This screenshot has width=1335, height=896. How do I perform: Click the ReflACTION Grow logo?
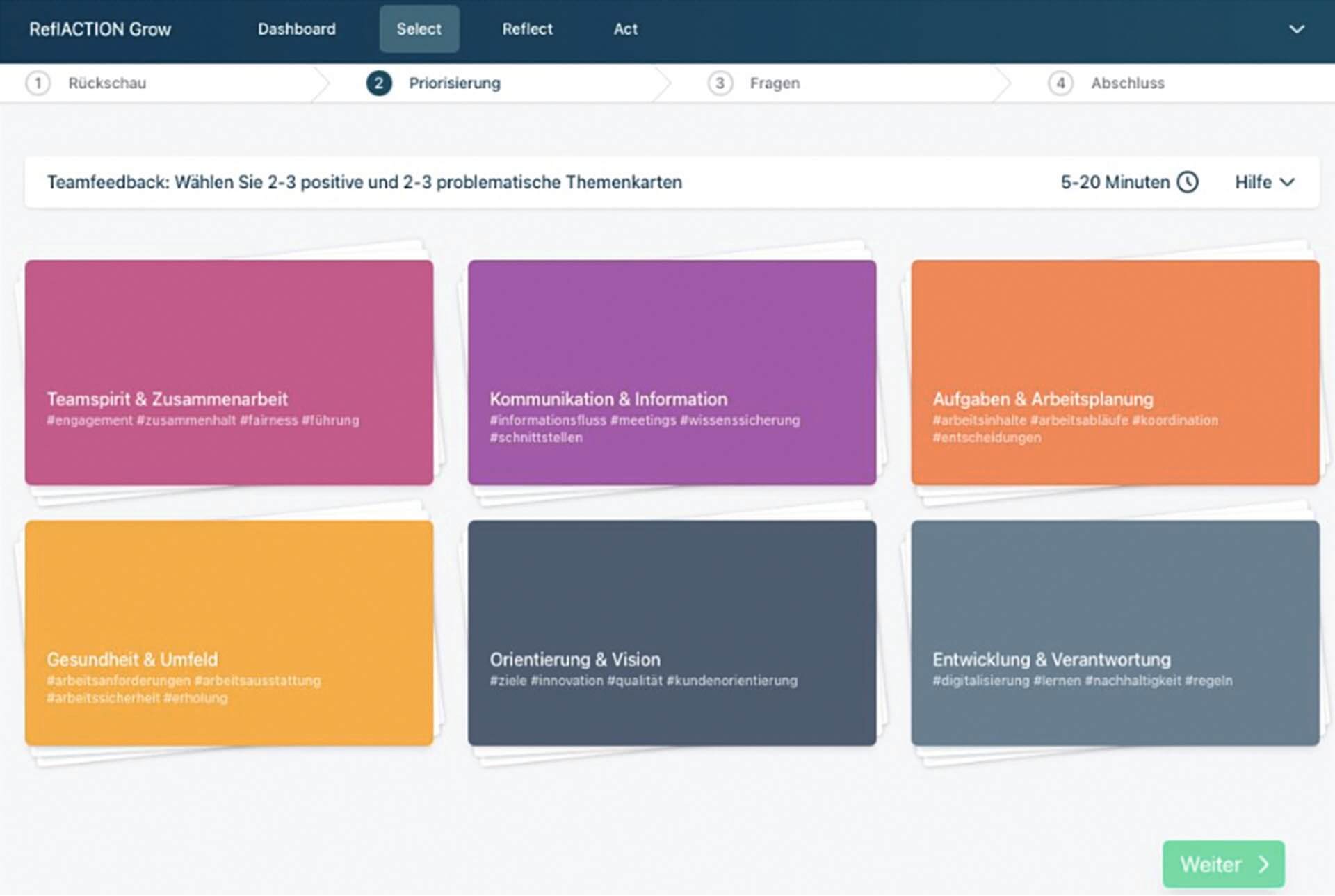pyautogui.click(x=100, y=29)
